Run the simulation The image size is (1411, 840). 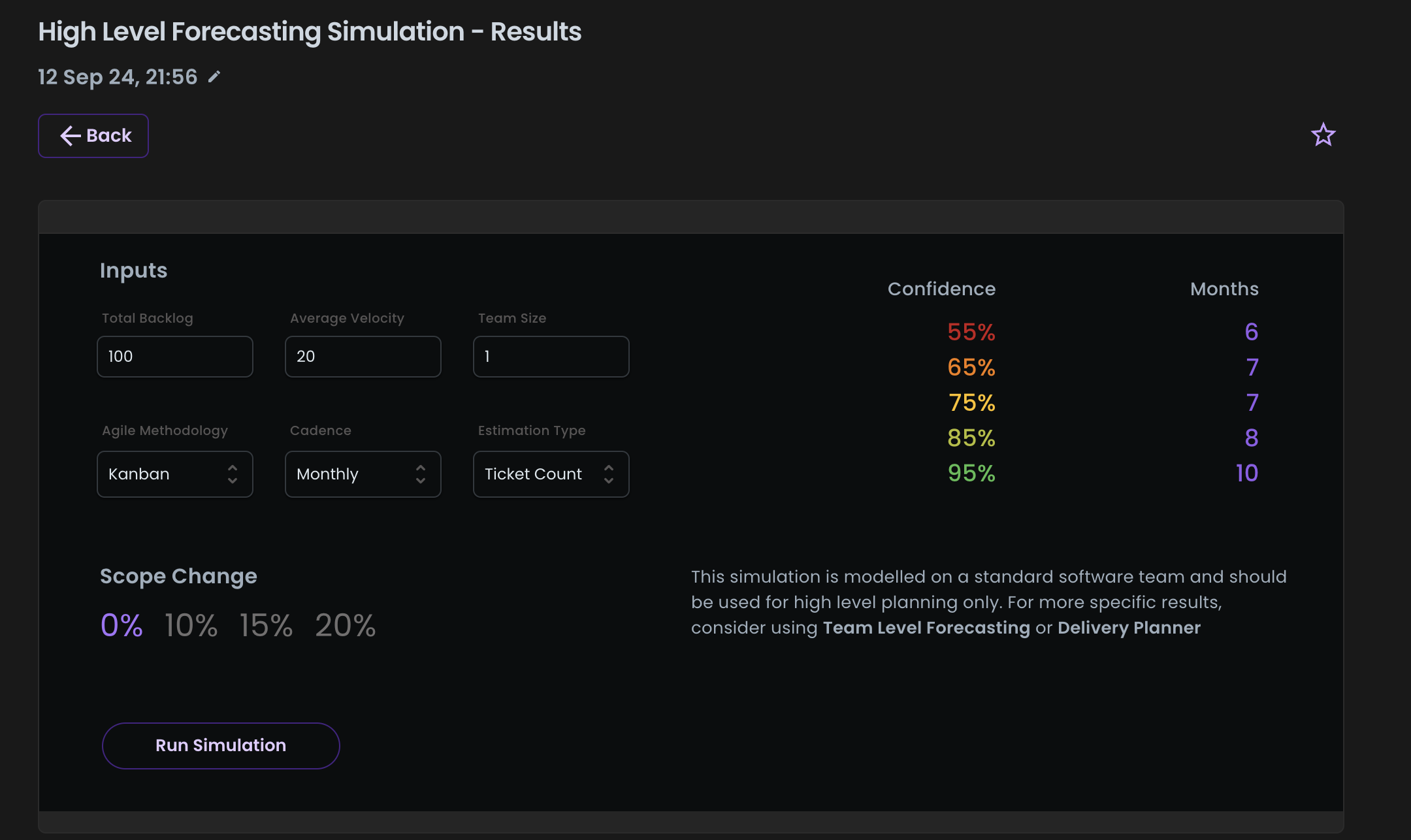pyautogui.click(x=221, y=745)
